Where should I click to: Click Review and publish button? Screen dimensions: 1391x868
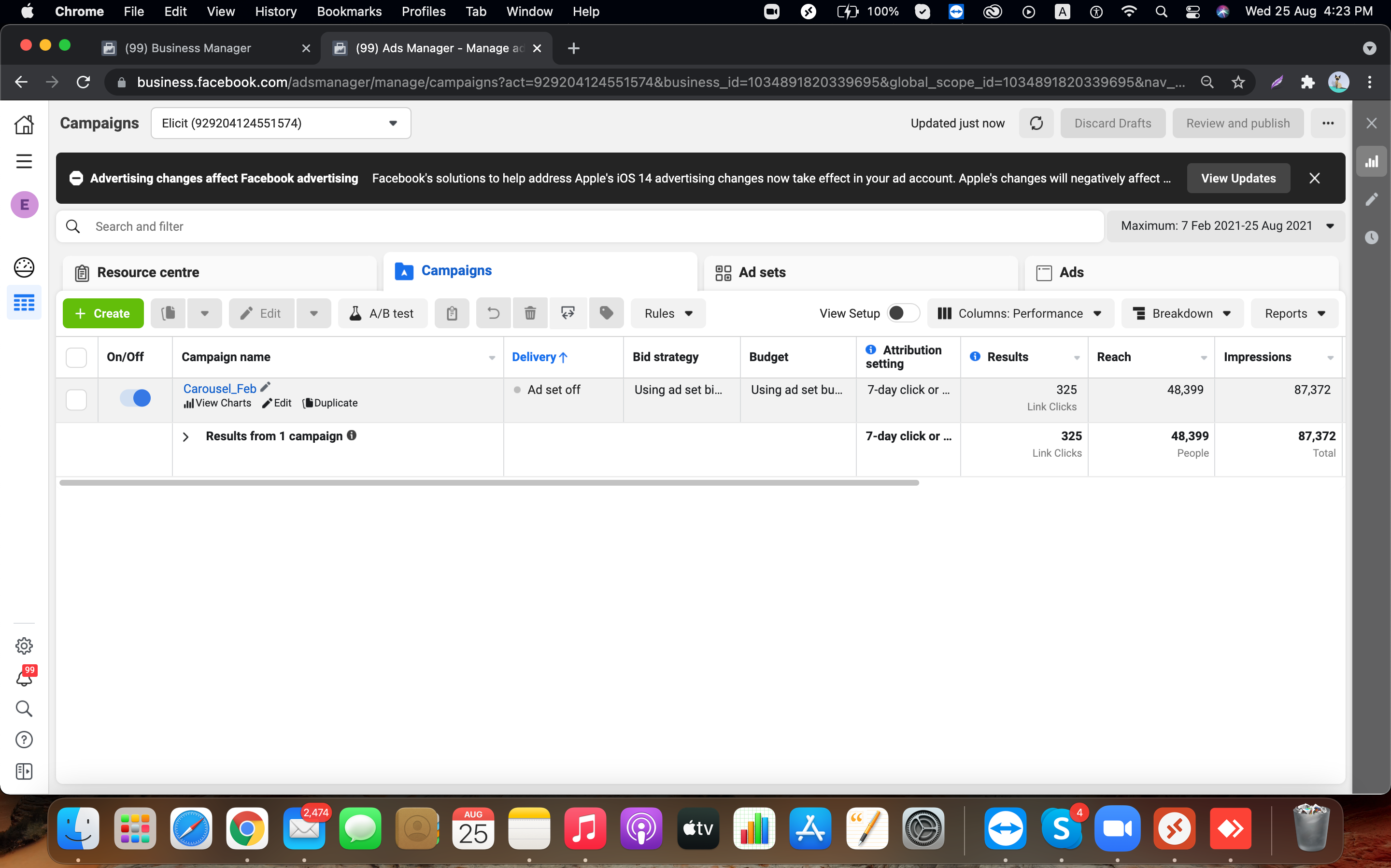(x=1238, y=123)
